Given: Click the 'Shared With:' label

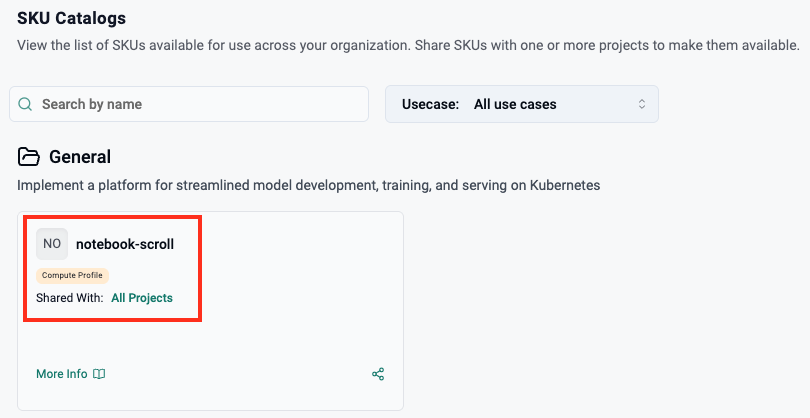Looking at the screenshot, I should (70, 298).
